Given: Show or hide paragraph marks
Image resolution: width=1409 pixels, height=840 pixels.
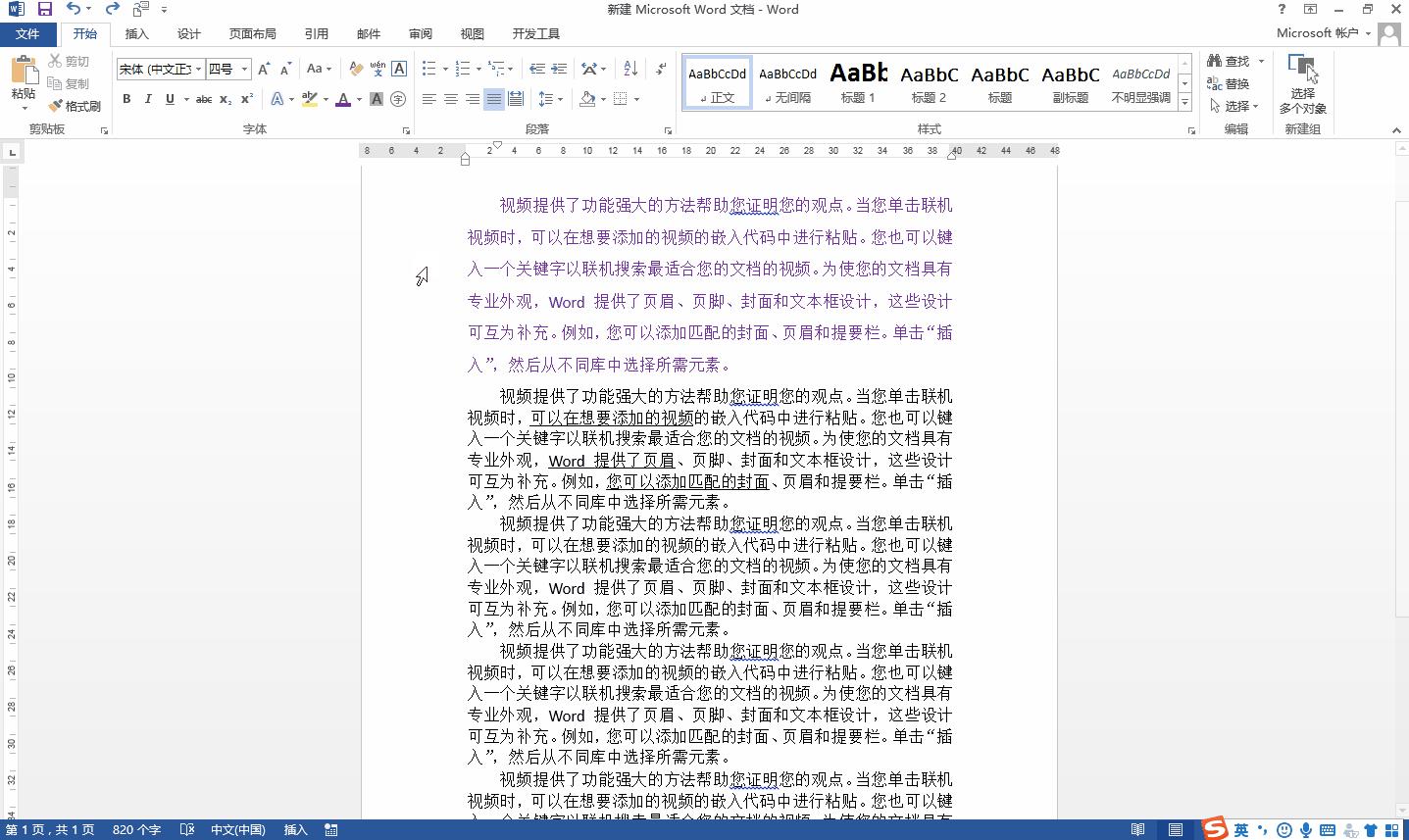Looking at the screenshot, I should click(x=662, y=69).
